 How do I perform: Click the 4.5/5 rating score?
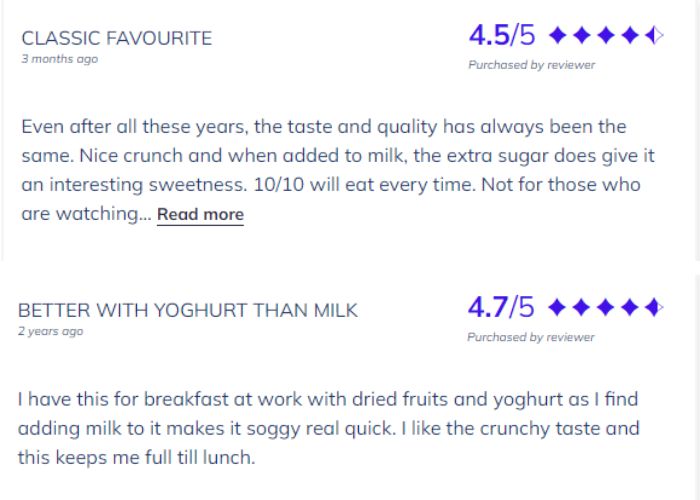point(501,36)
